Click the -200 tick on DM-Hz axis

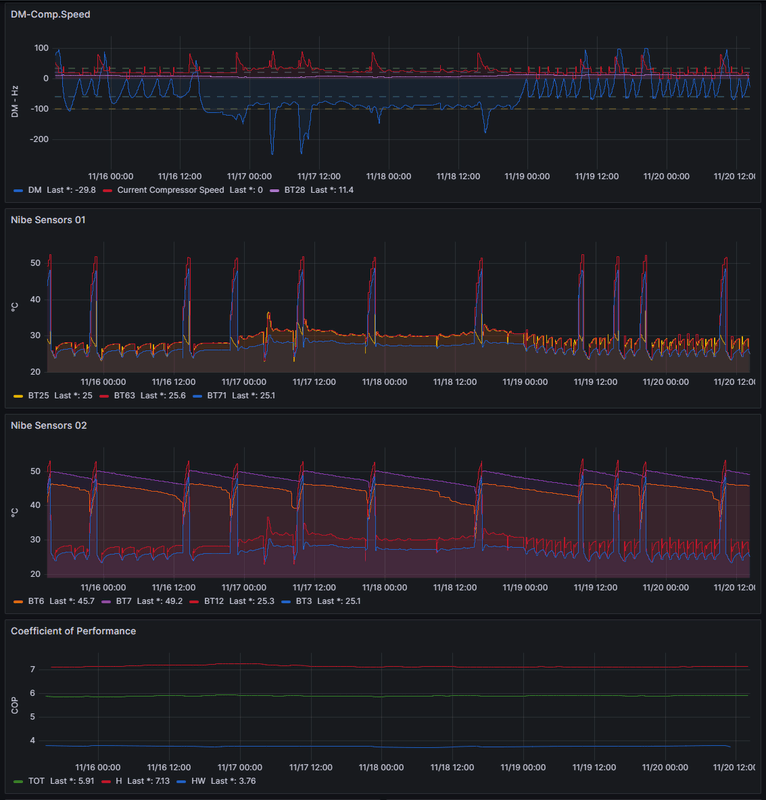tap(39, 139)
